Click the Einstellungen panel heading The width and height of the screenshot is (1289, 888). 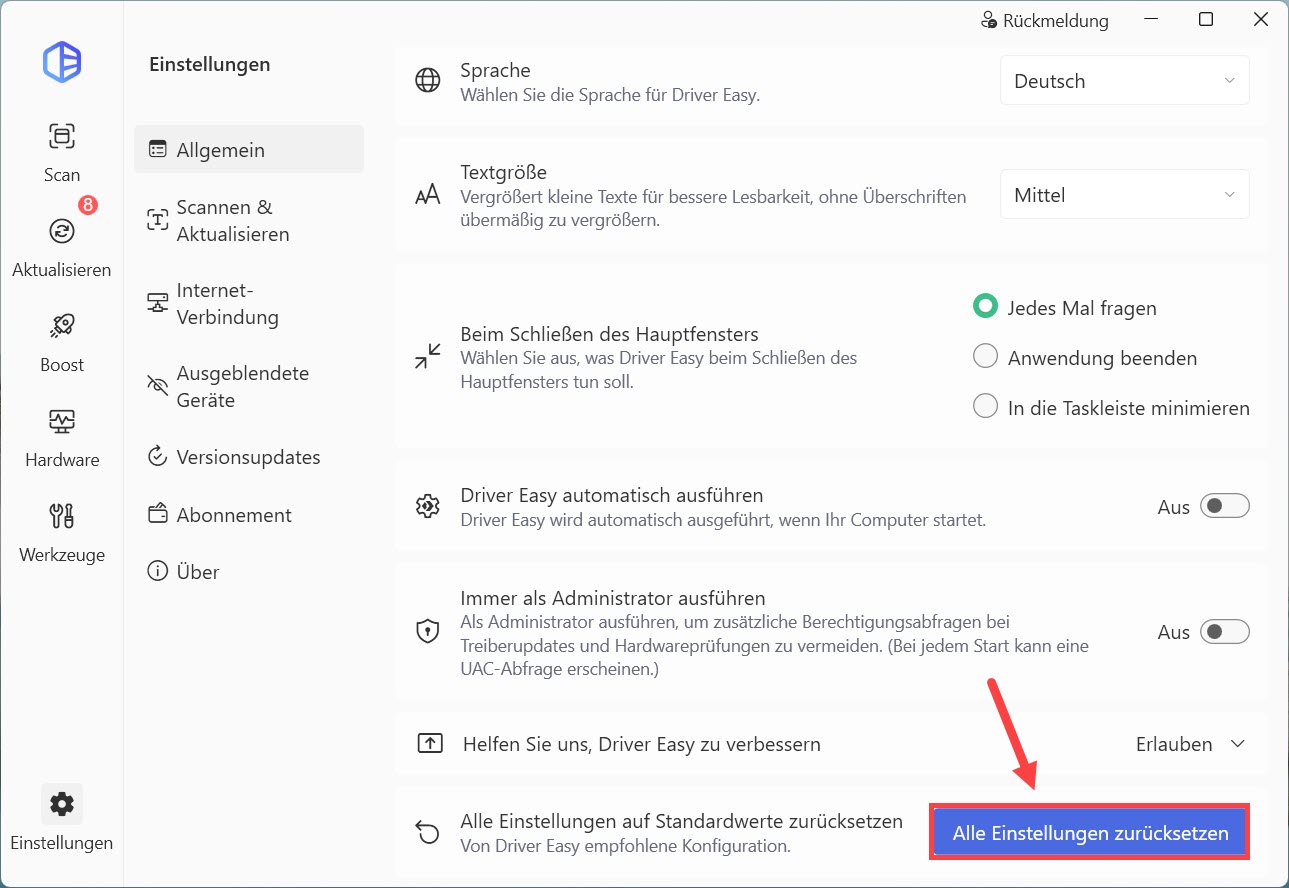point(210,64)
